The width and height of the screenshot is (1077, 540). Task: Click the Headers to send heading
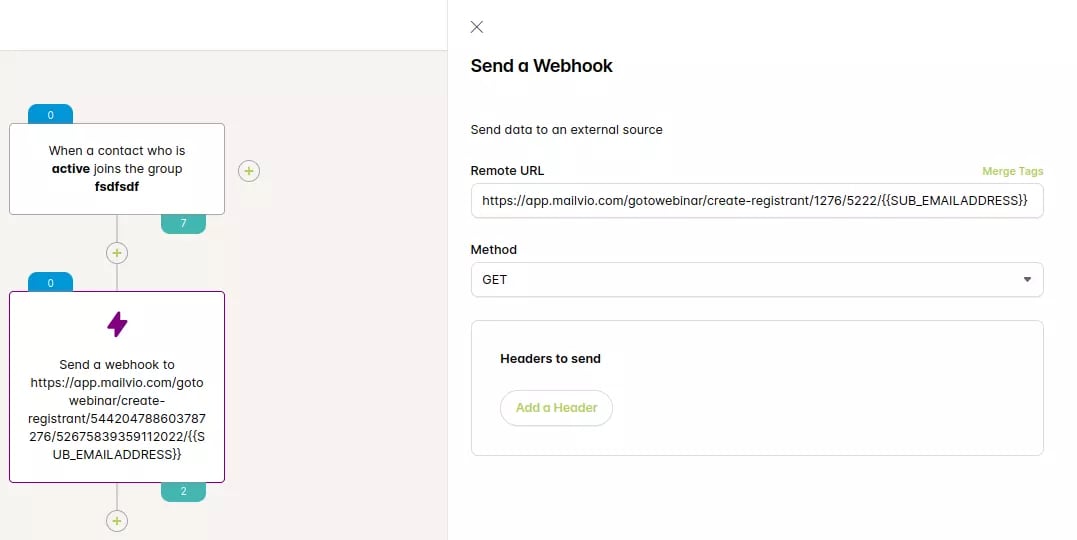(x=550, y=358)
